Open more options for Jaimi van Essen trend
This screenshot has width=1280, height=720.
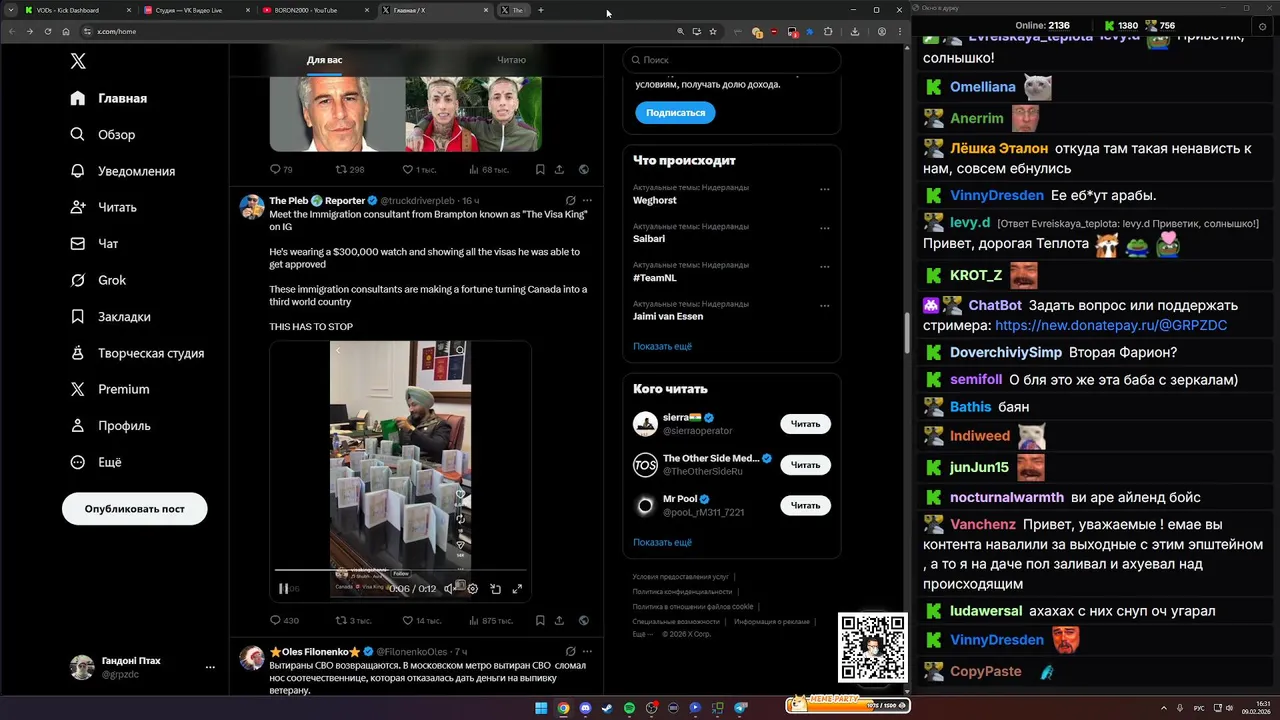tap(824, 305)
